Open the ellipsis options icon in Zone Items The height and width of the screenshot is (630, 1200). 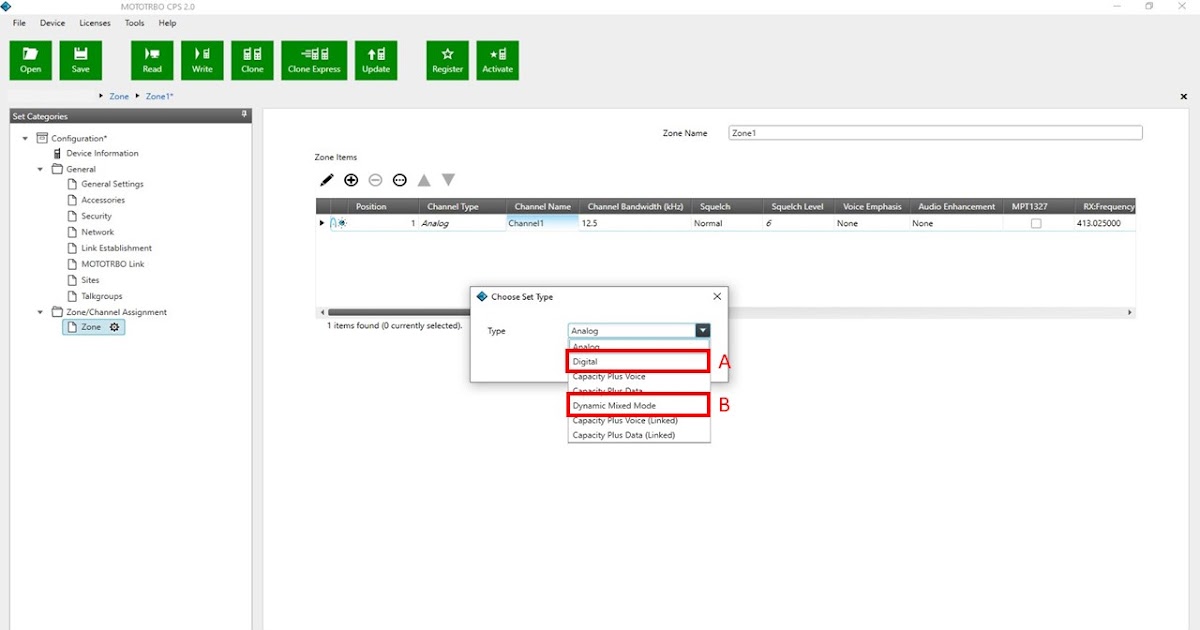point(399,179)
